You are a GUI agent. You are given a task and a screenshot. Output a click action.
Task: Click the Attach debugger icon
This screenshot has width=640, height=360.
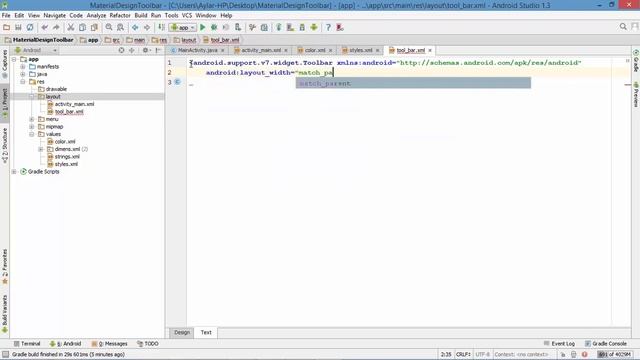[x=238, y=27]
